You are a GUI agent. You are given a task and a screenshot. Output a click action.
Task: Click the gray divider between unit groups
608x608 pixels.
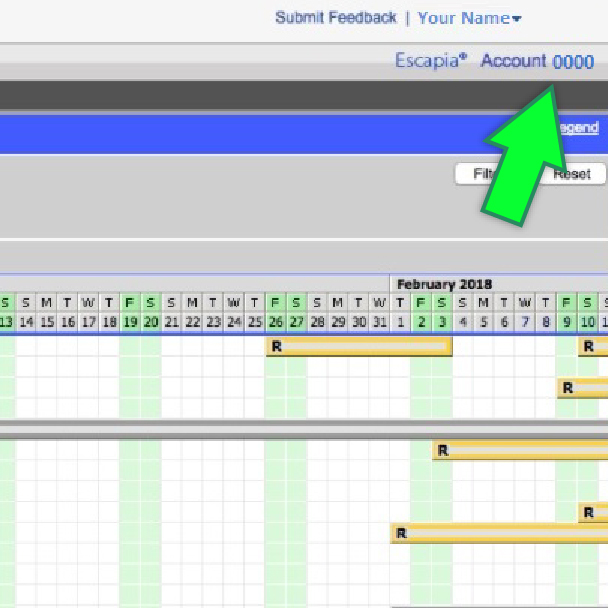pos(300,427)
